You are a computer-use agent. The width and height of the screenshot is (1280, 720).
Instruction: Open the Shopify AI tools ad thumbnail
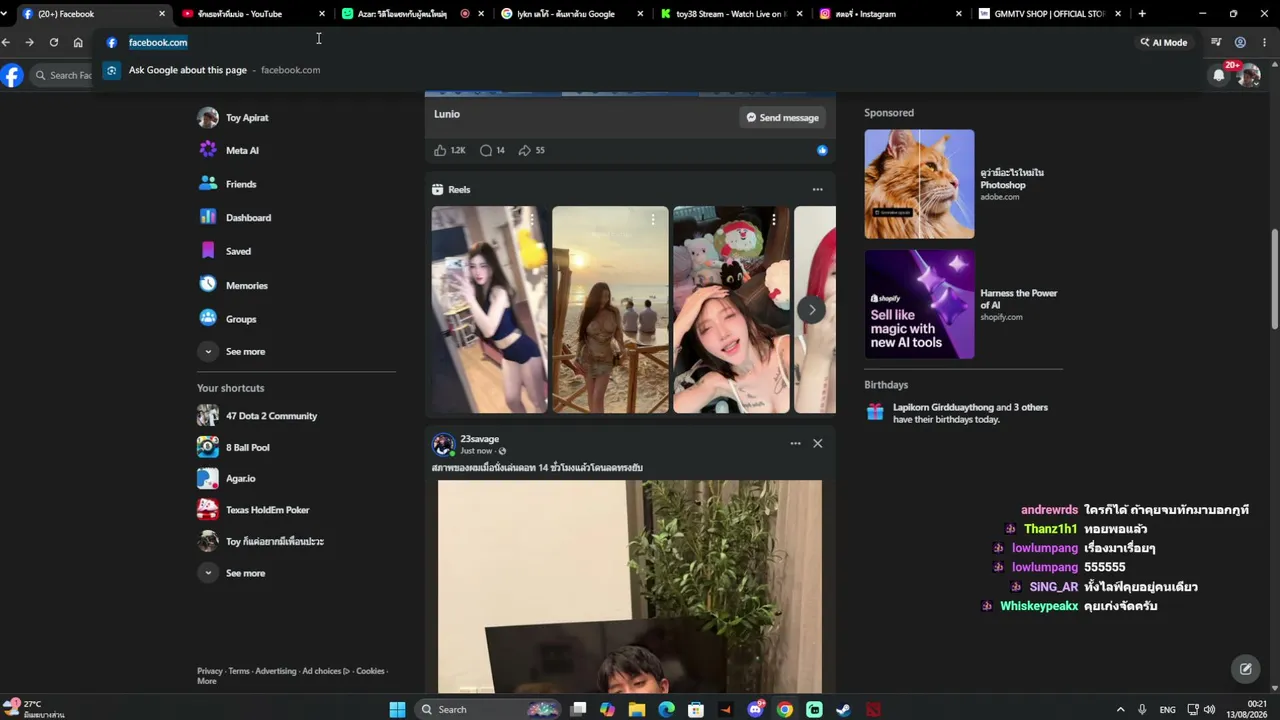[x=919, y=304]
